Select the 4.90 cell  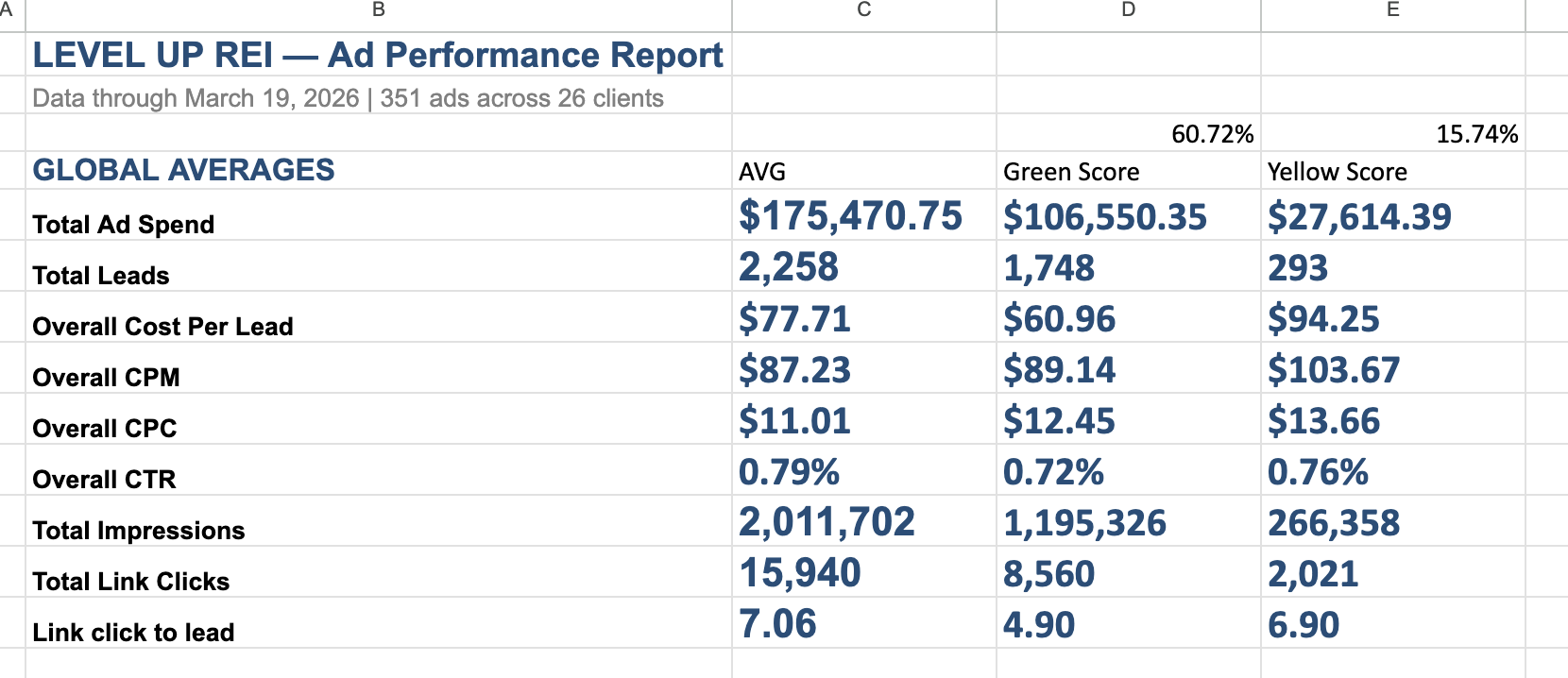pyautogui.click(x=1129, y=623)
